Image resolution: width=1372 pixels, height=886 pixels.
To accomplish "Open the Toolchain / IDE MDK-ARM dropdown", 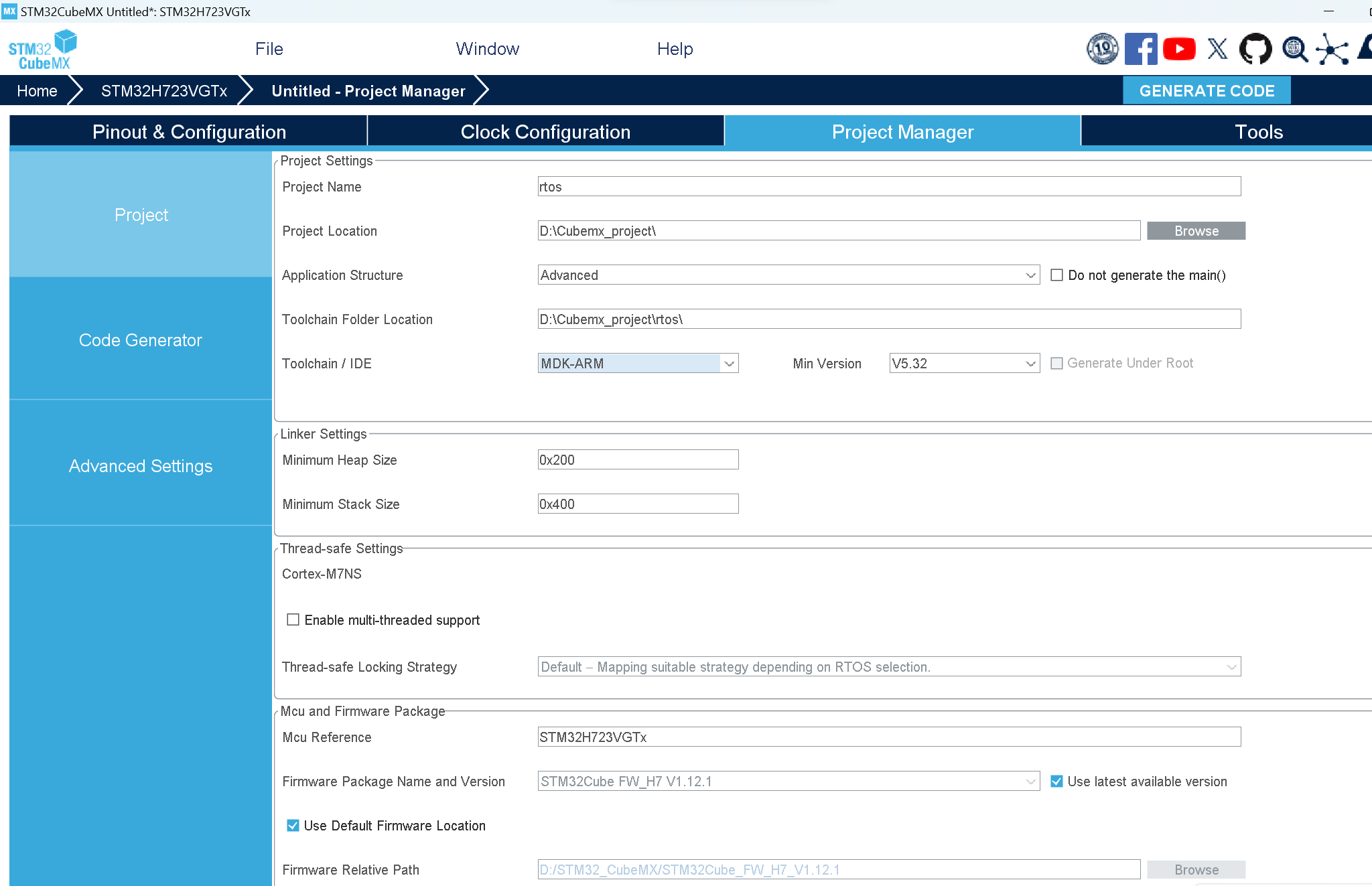I will (x=729, y=364).
